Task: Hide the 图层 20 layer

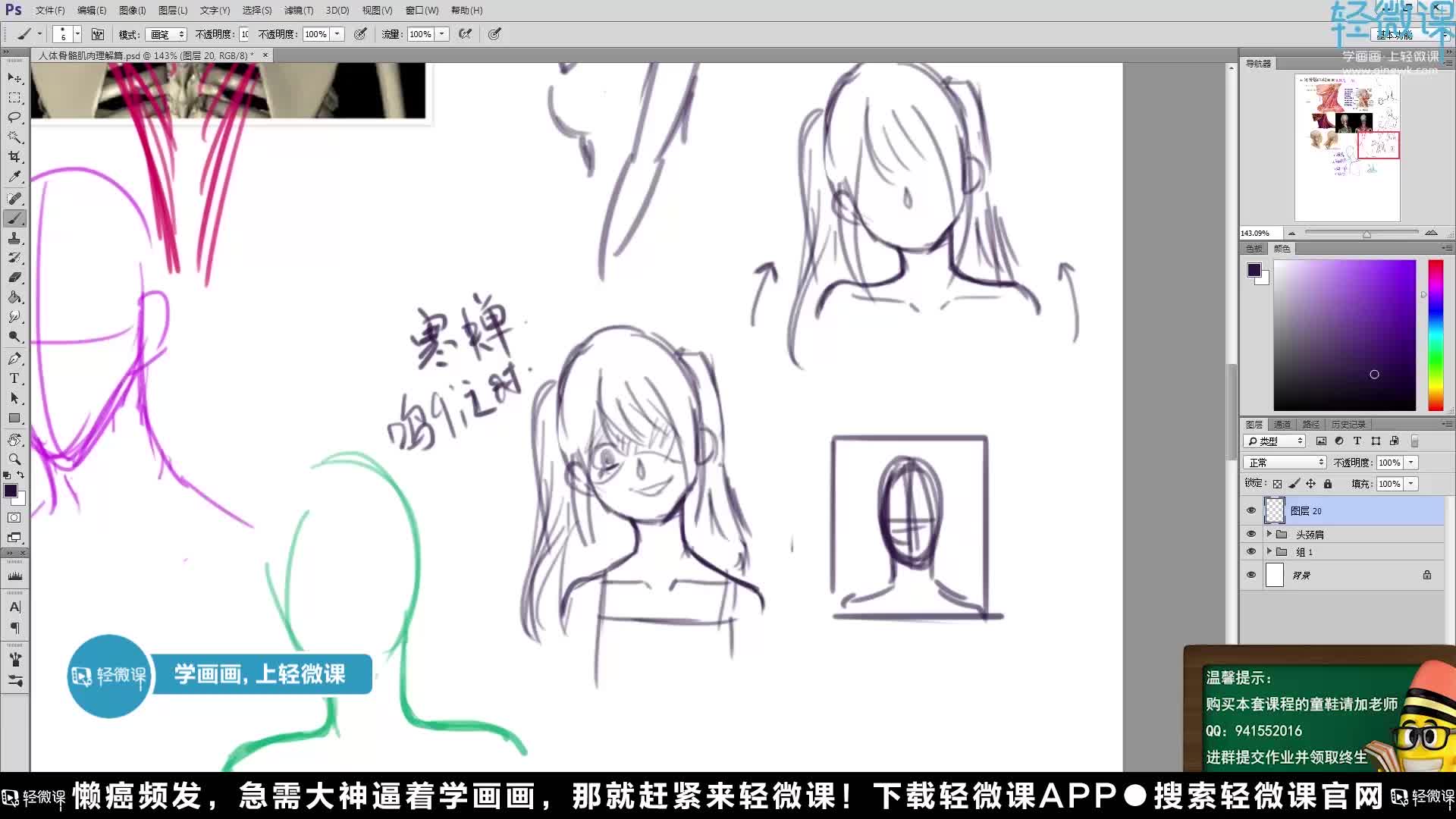Action: [x=1251, y=510]
